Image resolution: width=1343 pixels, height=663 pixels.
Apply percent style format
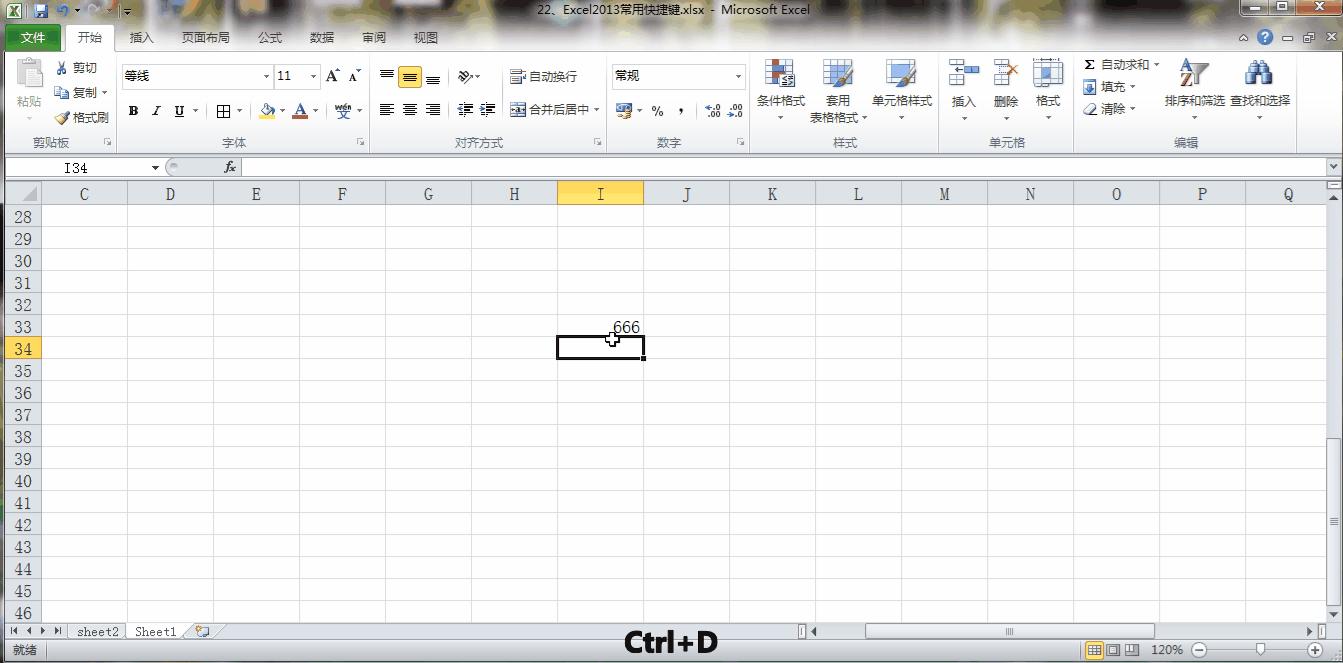[x=657, y=111]
